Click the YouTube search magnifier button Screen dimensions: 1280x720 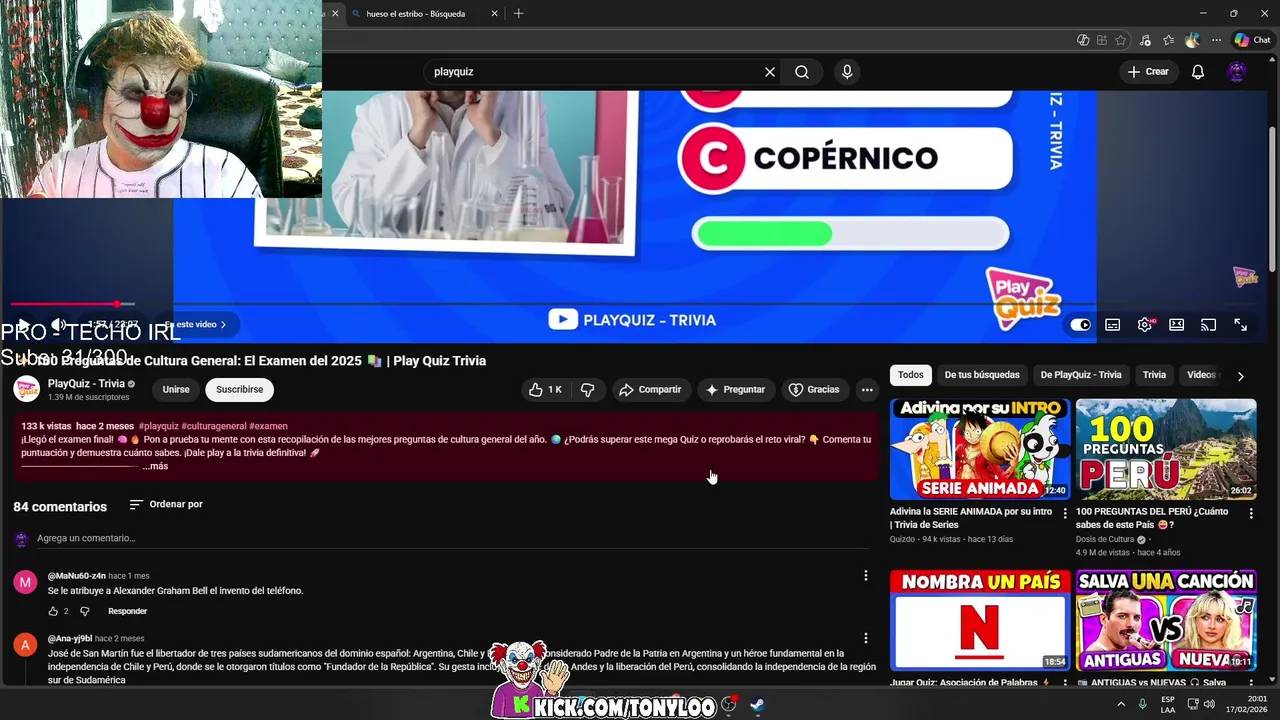point(802,72)
